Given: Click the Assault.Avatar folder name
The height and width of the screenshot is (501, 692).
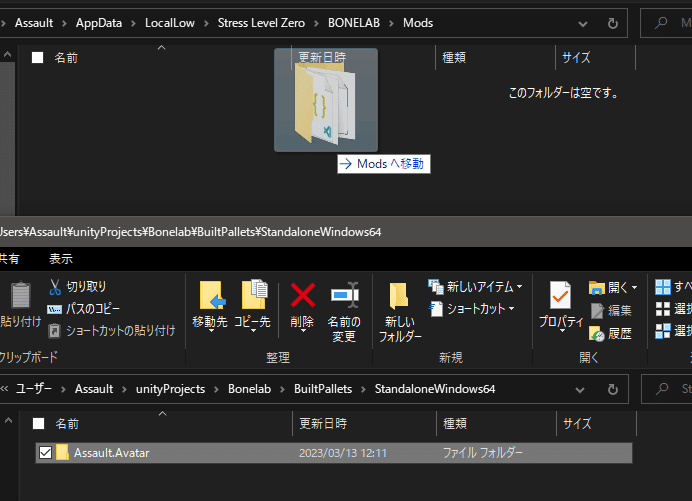Looking at the screenshot, I should point(112,453).
